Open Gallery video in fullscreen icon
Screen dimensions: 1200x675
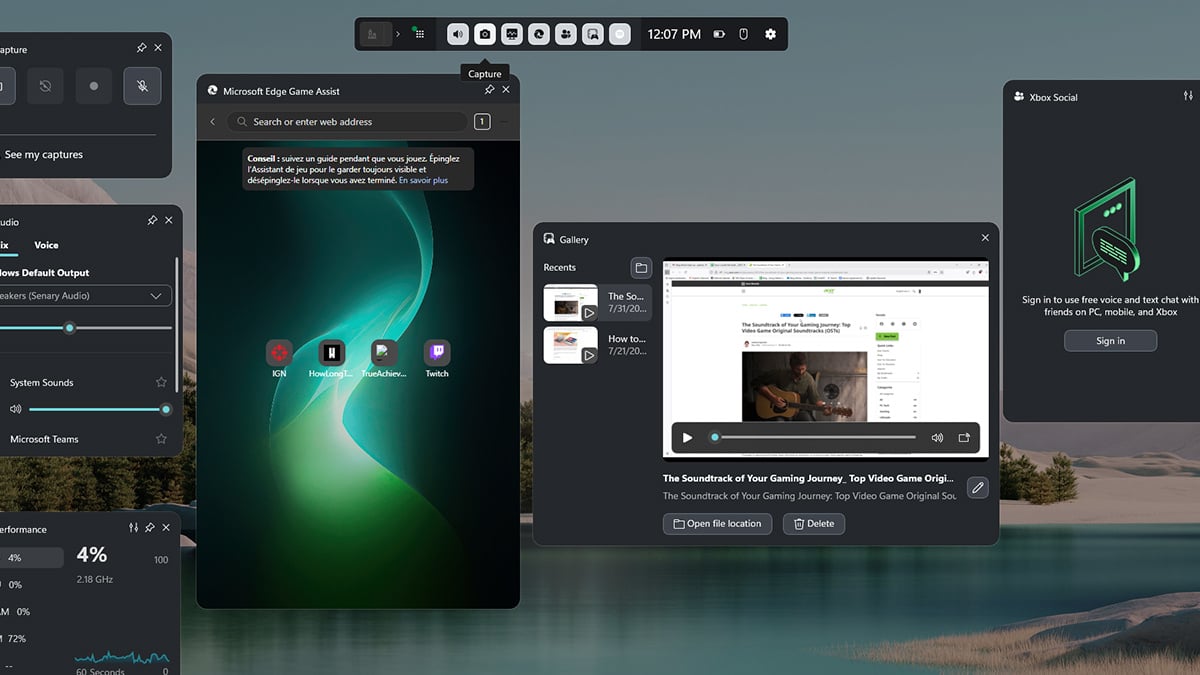(964, 437)
